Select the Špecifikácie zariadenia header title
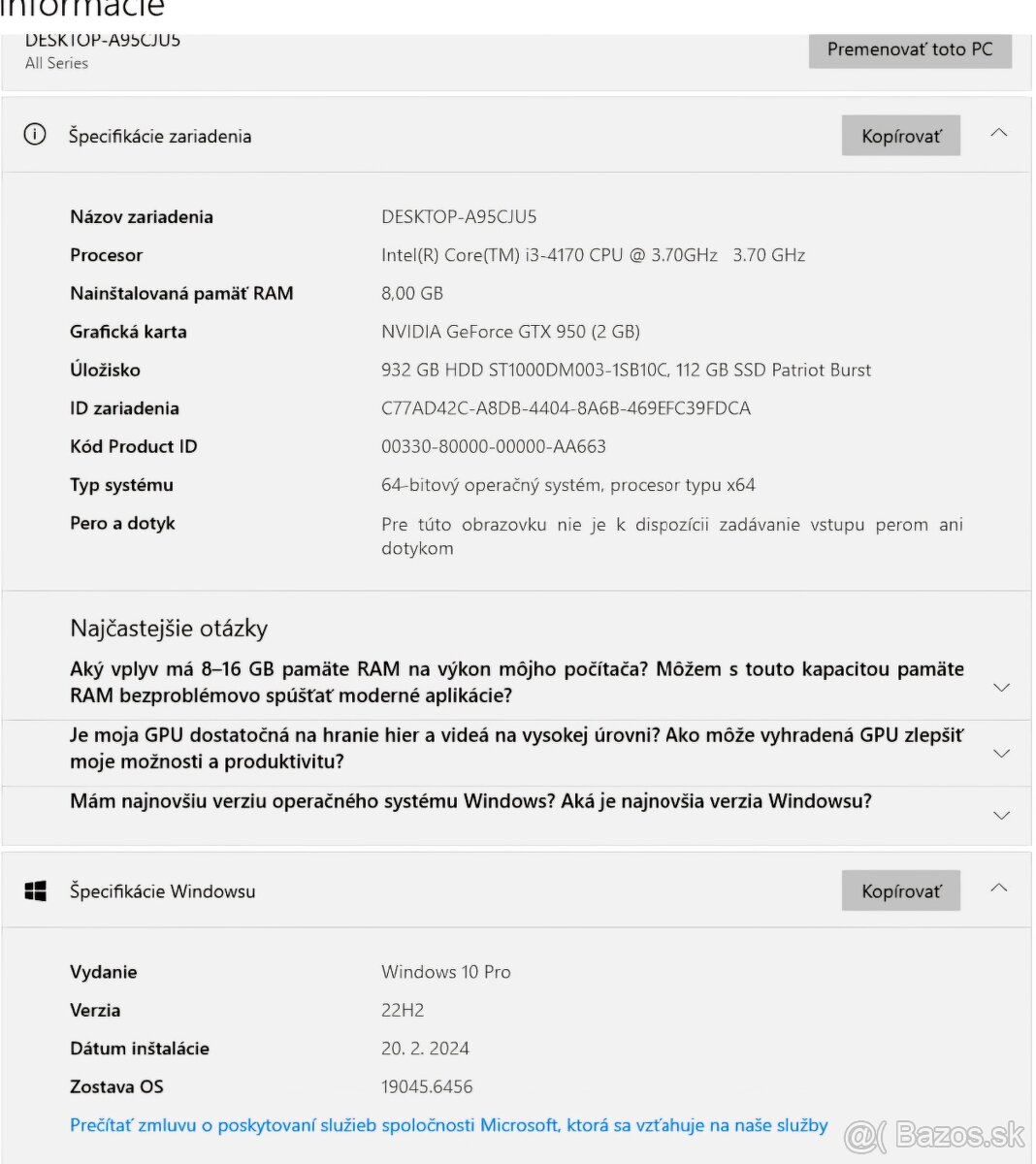Viewport: 1036px width, 1164px height. pyautogui.click(x=160, y=137)
